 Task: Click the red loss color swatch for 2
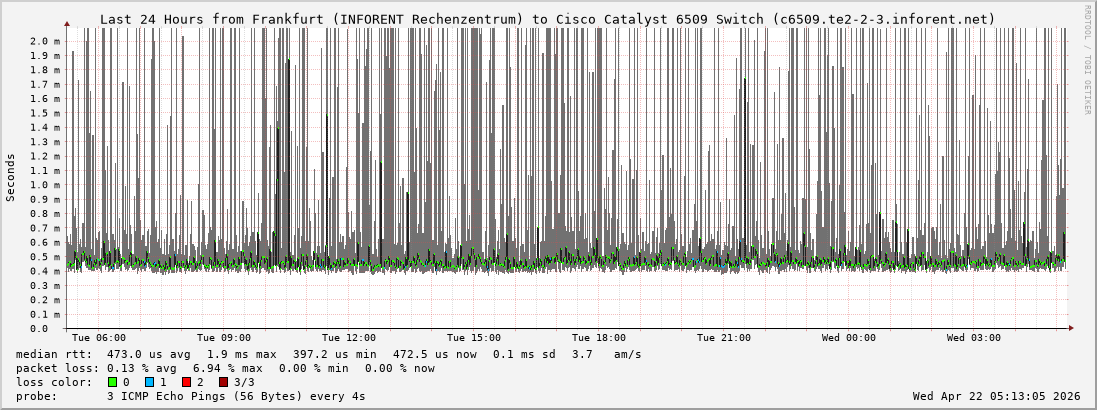coord(186,382)
